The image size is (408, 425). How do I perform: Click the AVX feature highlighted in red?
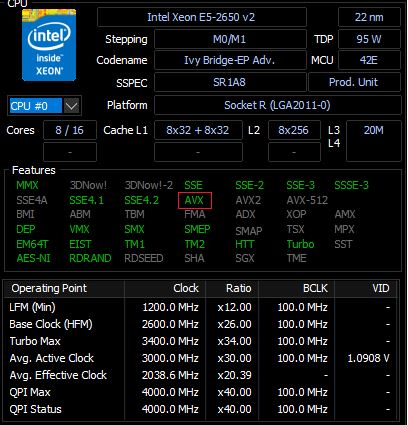coord(195,200)
